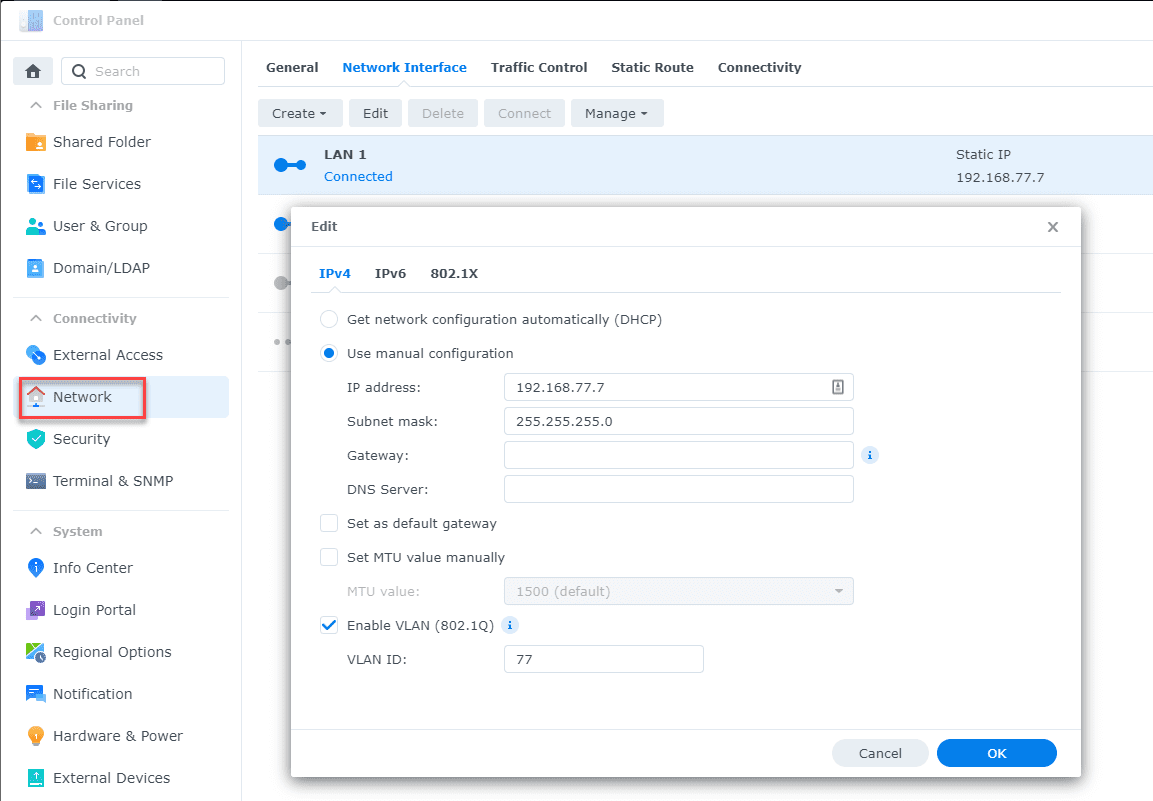The width and height of the screenshot is (1153, 801).
Task: Click the Edit toolbar button
Action: point(375,113)
